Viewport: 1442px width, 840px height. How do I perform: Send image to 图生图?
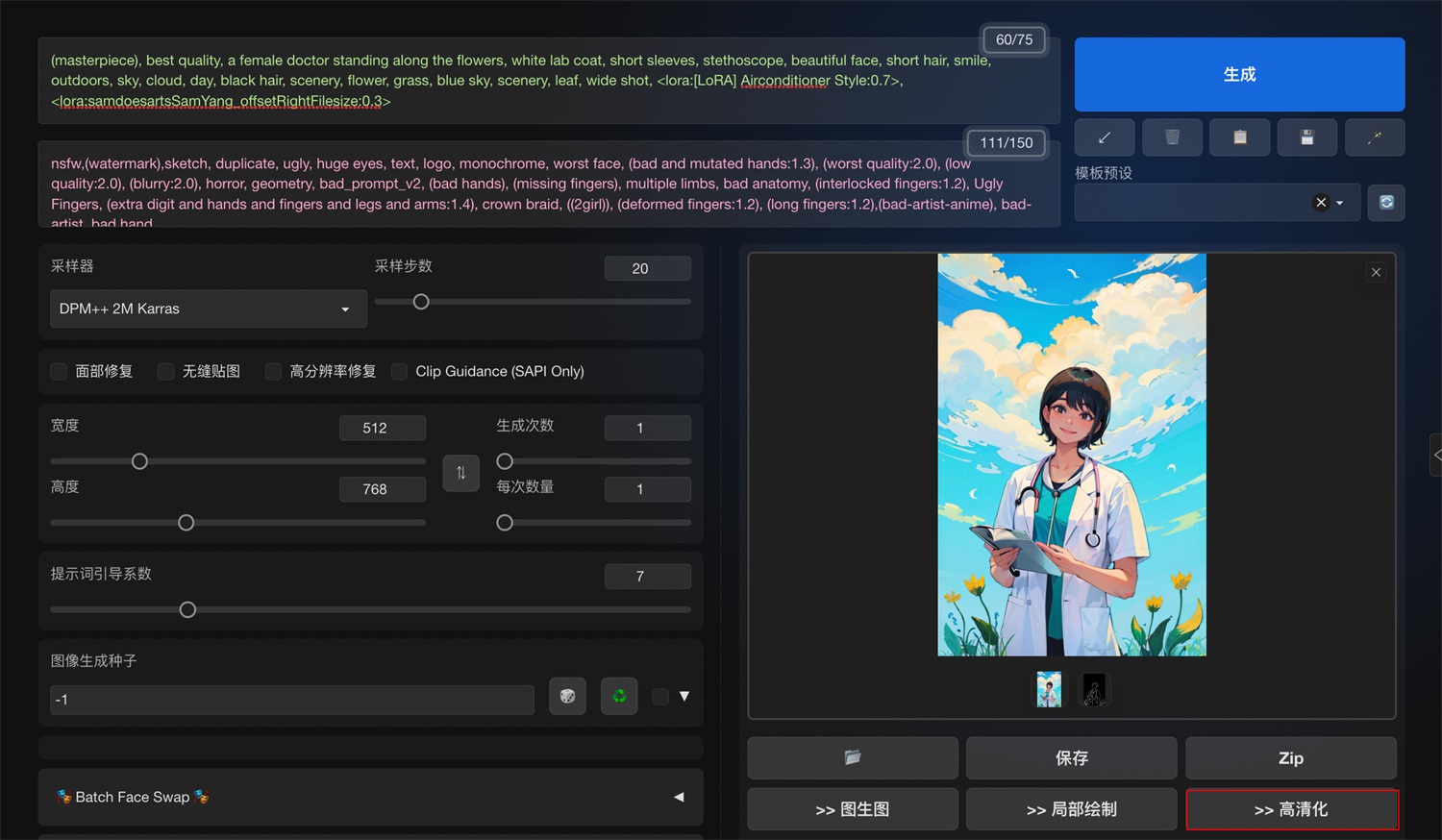(x=852, y=809)
